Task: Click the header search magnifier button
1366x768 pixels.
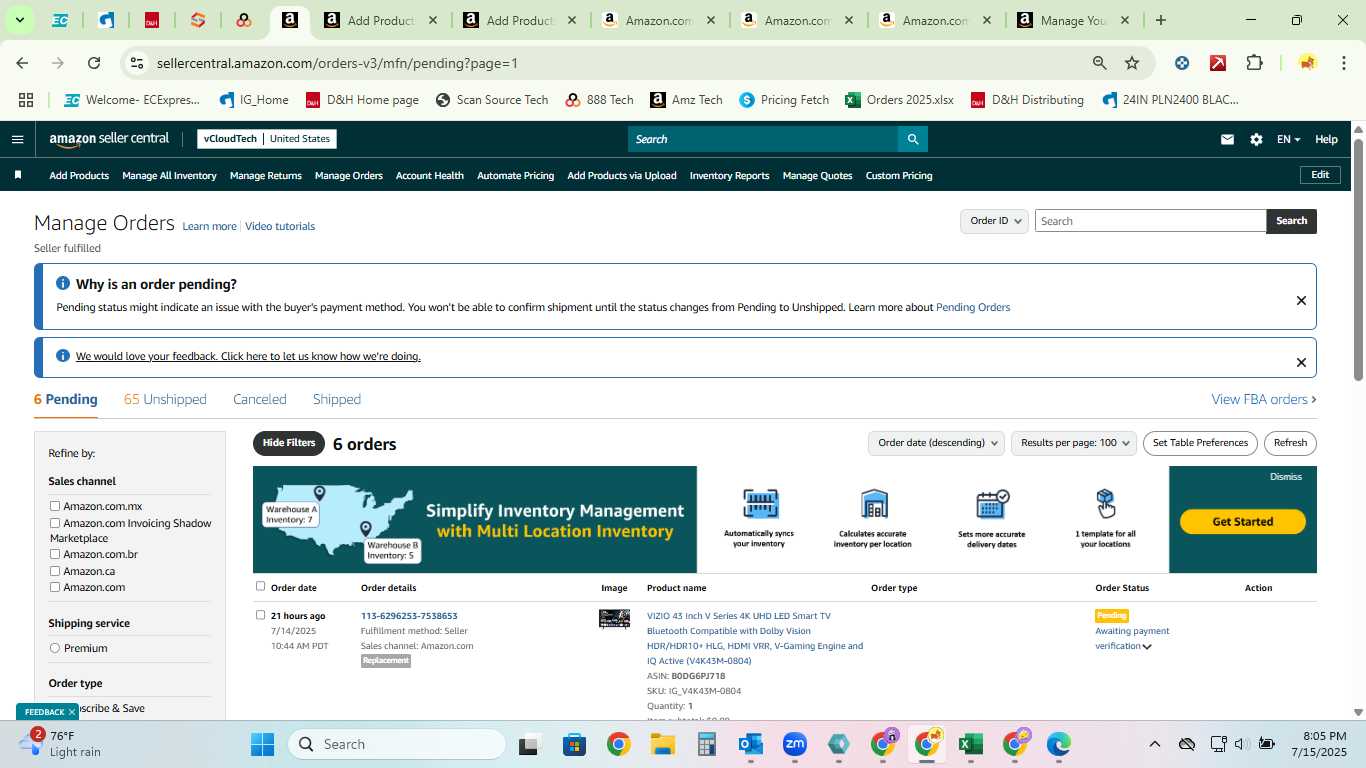Action: click(x=912, y=139)
